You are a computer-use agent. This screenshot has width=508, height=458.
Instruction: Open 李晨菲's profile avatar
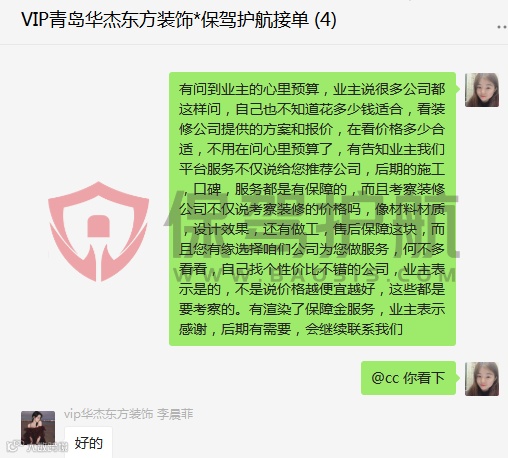(x=38, y=428)
